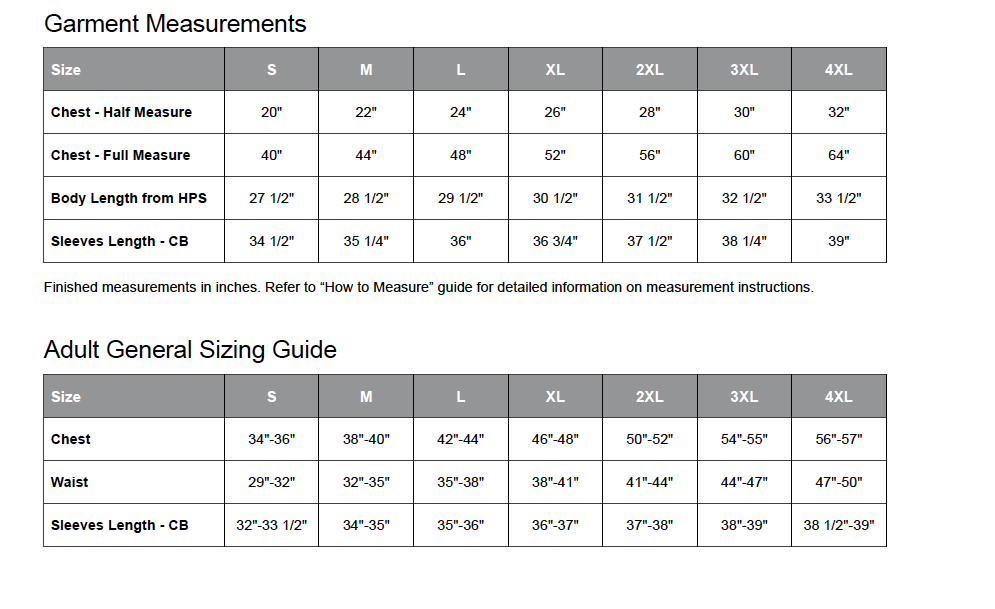This screenshot has height=609, width=995.
Task: Select the 2XL header in Adult Sizing Guide table
Action: coord(649,397)
